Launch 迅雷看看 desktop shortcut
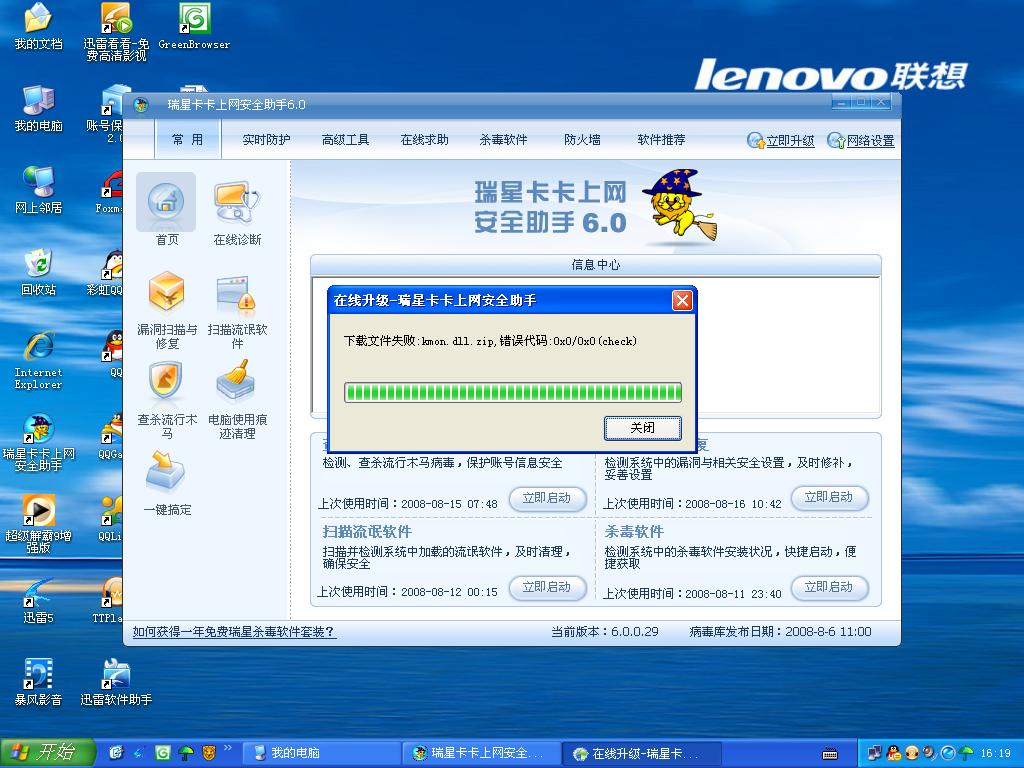Viewport: 1024px width, 768px height. pos(116,32)
